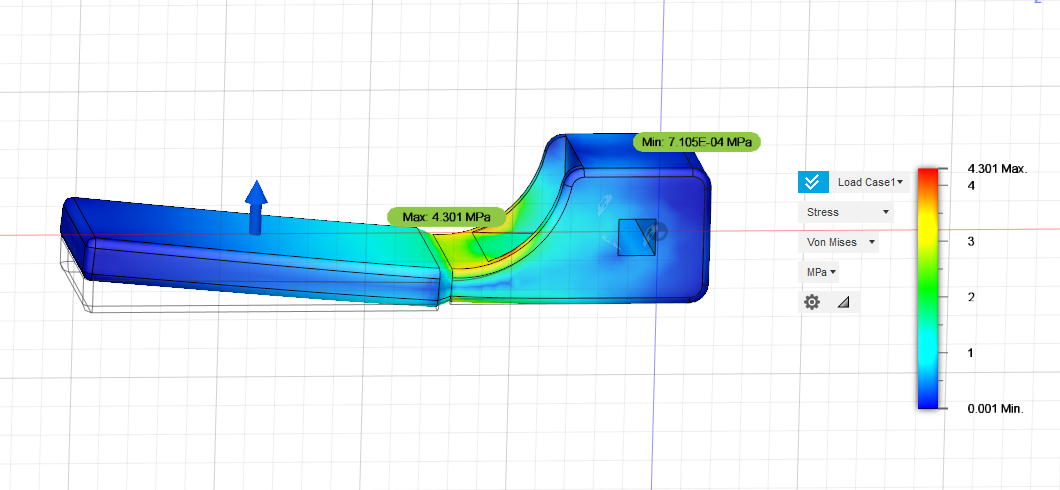Click legend tick value 2

tap(971, 297)
